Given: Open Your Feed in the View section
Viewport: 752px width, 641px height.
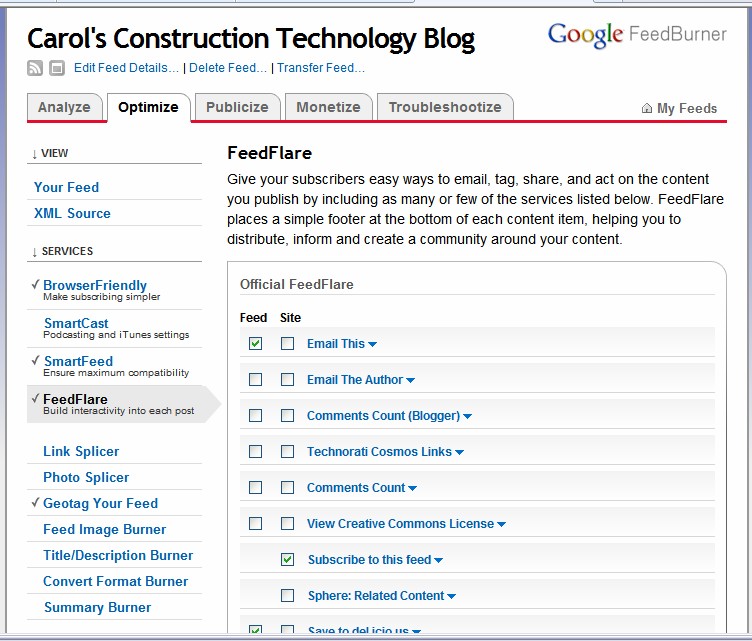Looking at the screenshot, I should [x=67, y=187].
